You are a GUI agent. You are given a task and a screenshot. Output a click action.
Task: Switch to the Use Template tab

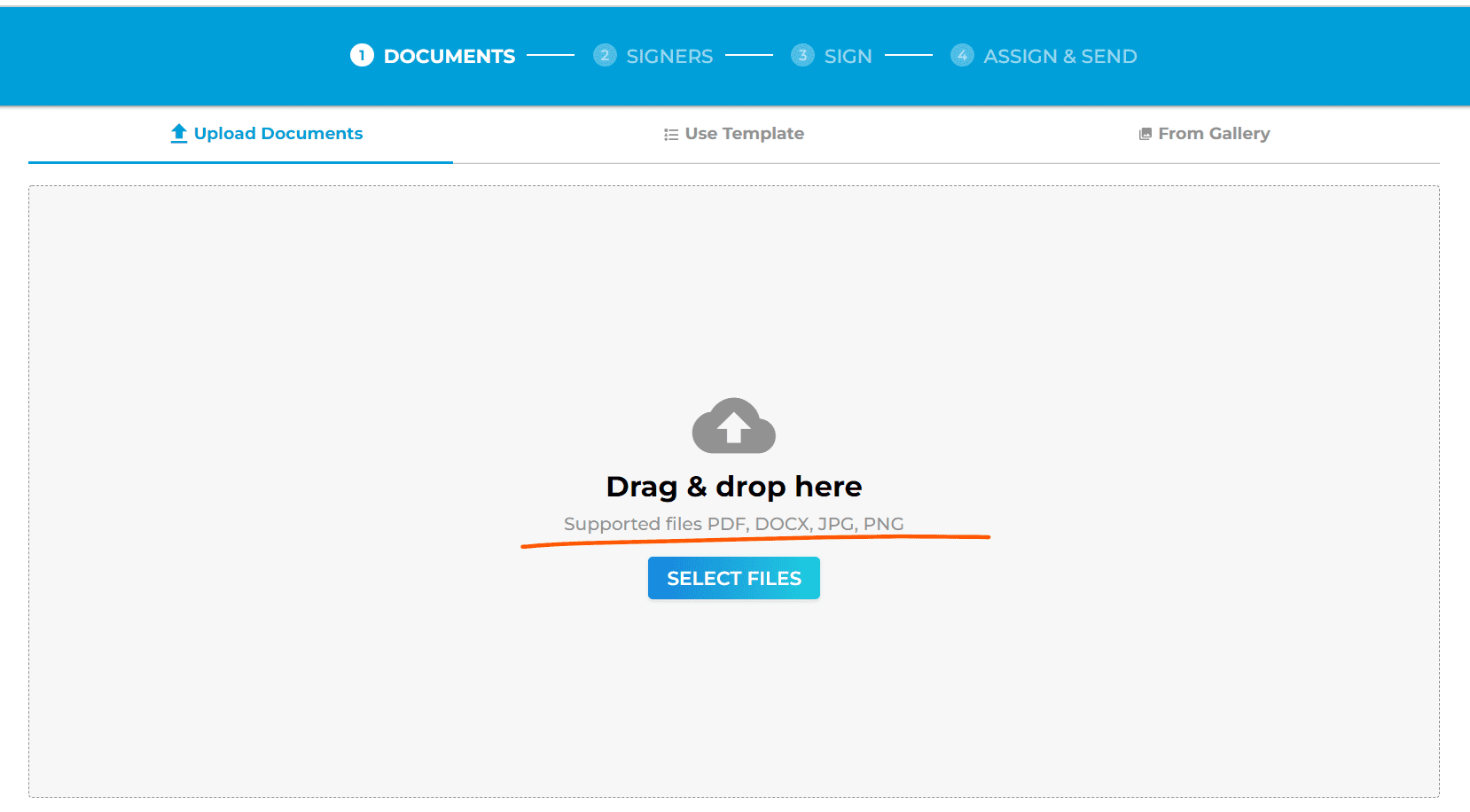tap(734, 134)
